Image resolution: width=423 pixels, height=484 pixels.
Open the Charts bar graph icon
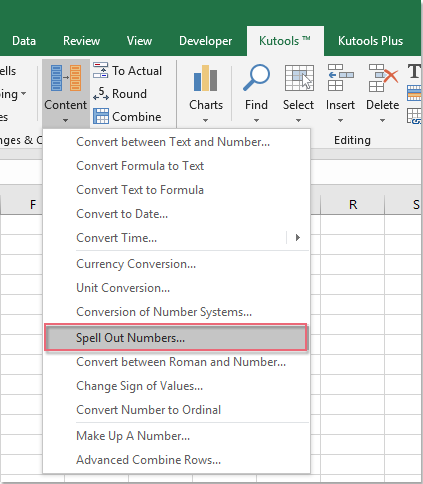pos(206,79)
